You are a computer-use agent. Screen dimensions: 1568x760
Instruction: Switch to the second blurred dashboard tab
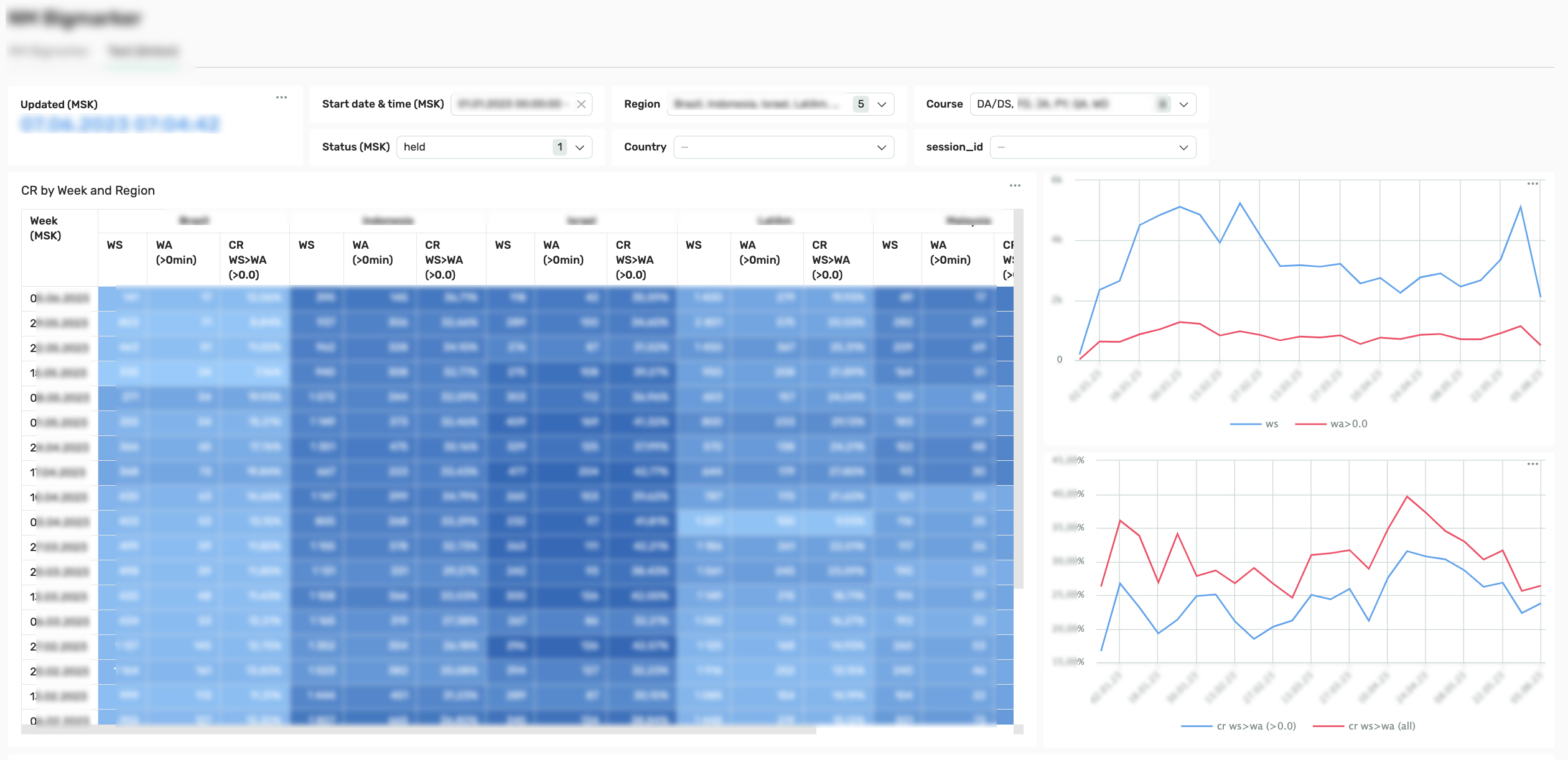click(x=144, y=51)
